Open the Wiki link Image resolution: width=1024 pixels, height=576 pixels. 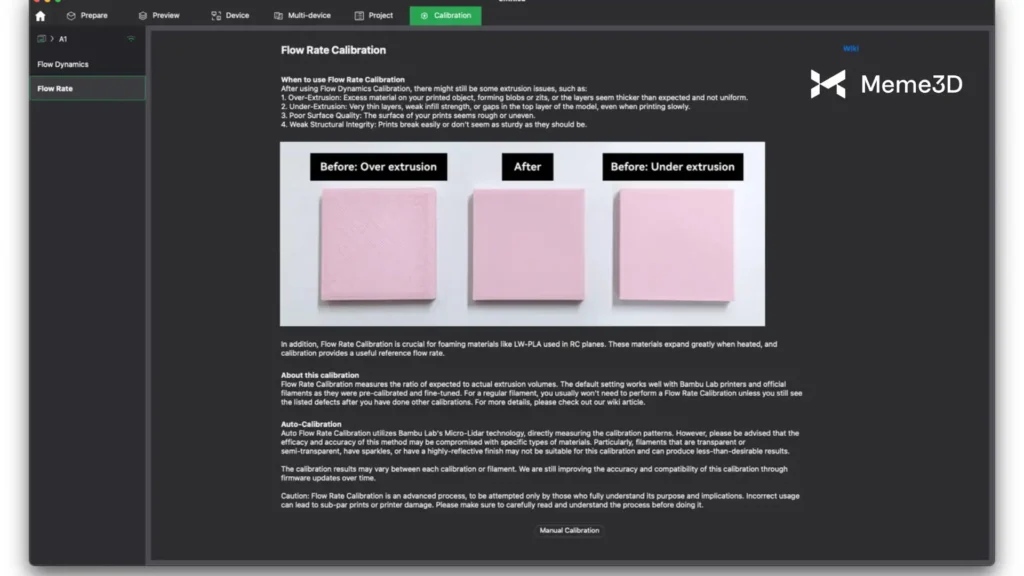point(851,48)
